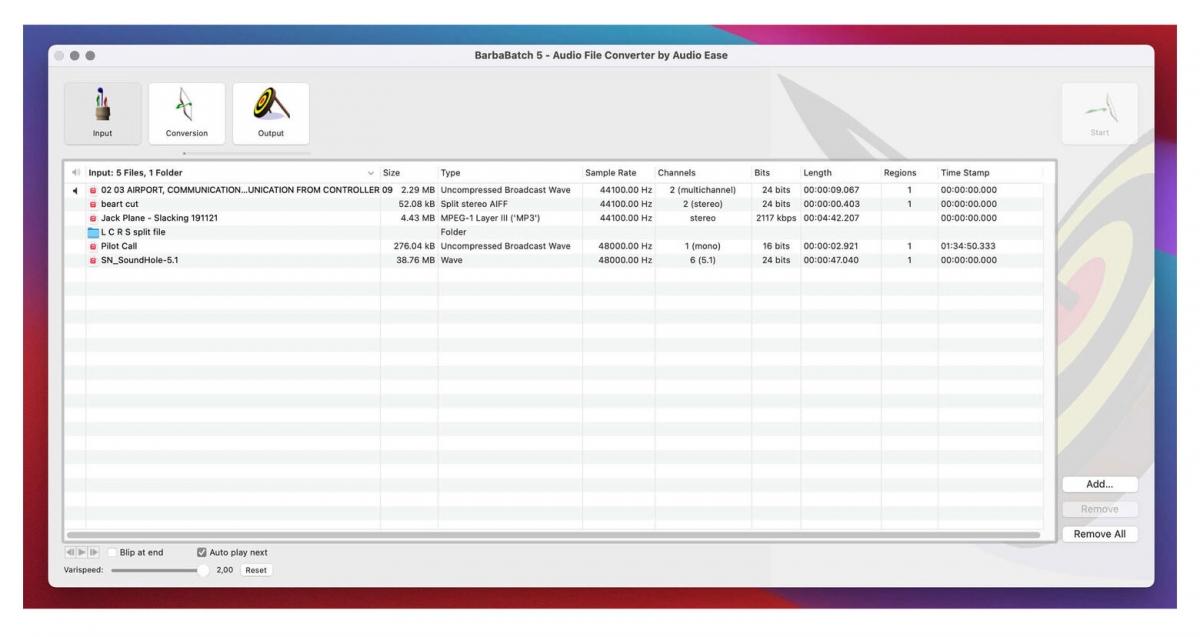Click the 2117 kbps bits cell
This screenshot has height=637, width=1200.
[x=776, y=218]
